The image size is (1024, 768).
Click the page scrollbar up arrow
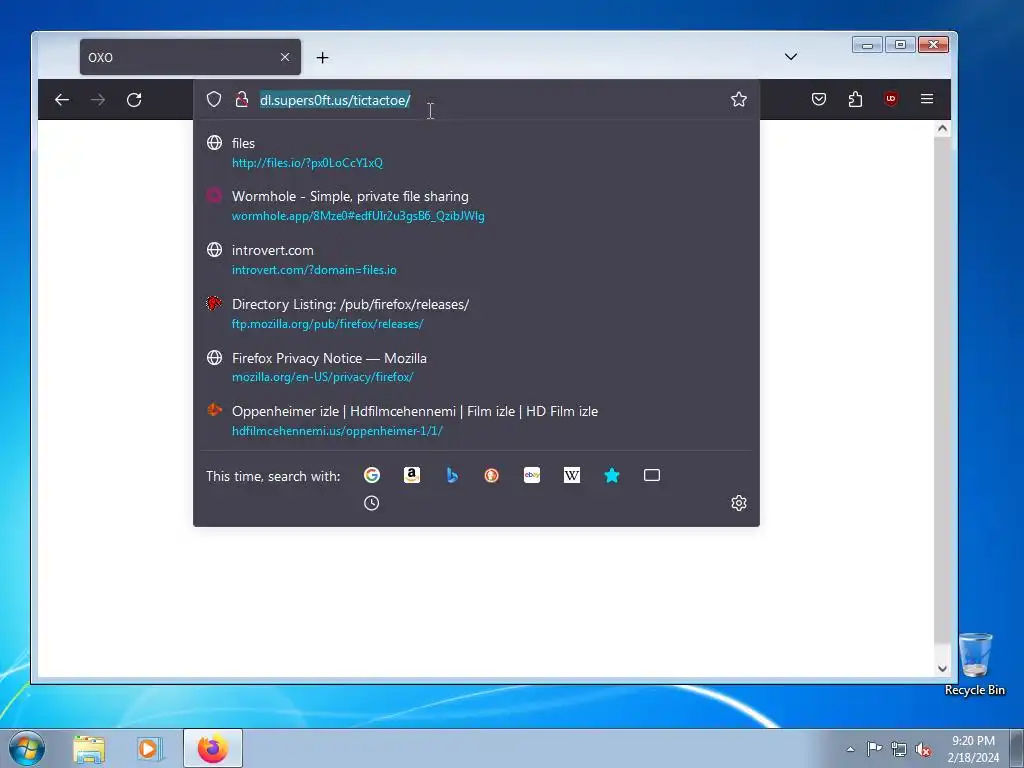point(942,129)
